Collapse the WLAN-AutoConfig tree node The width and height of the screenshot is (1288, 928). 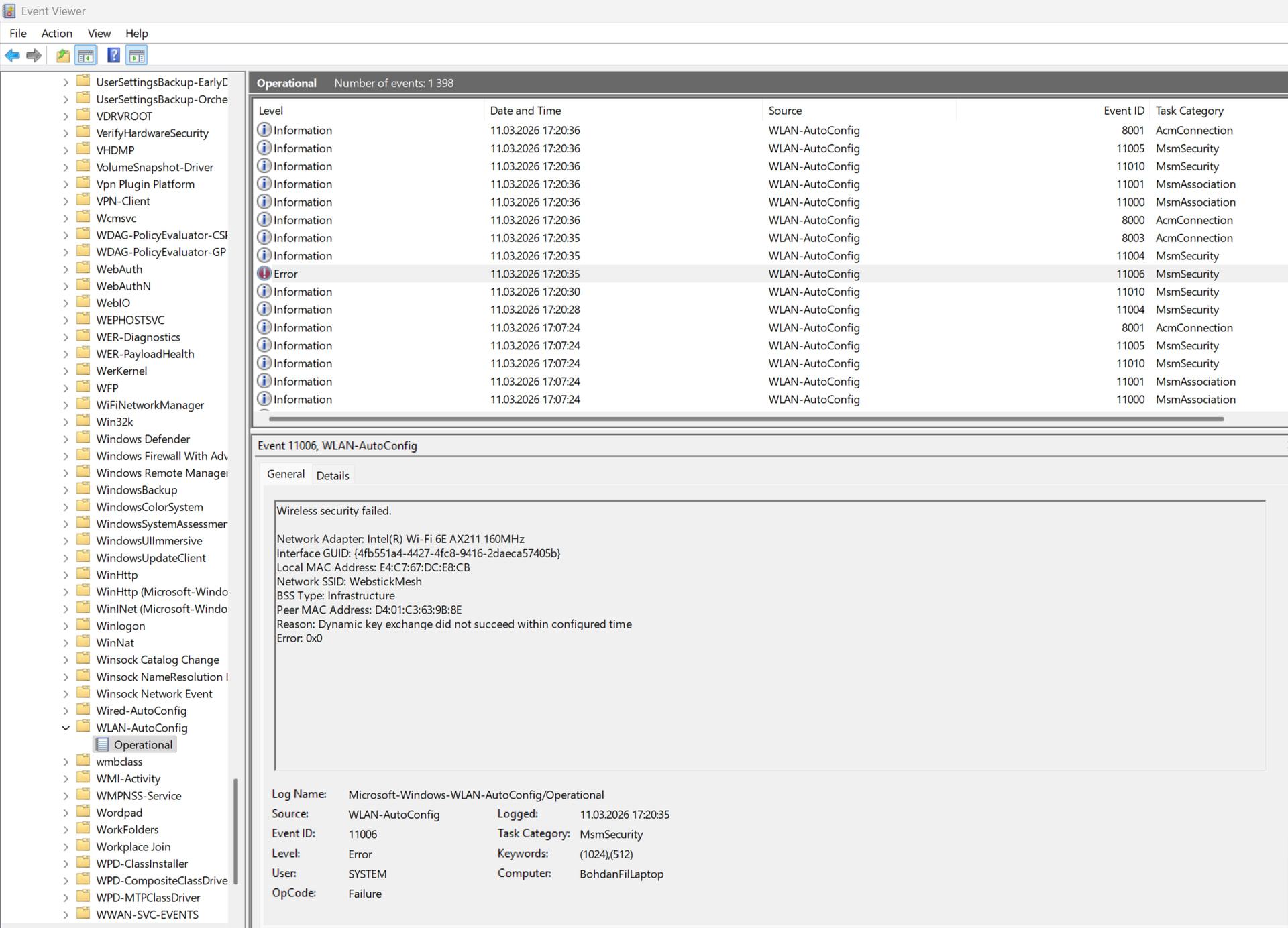click(66, 728)
